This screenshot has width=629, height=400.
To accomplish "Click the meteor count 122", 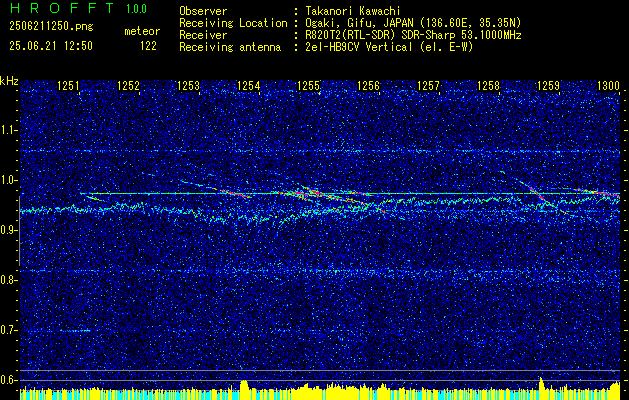I will 148,46.
